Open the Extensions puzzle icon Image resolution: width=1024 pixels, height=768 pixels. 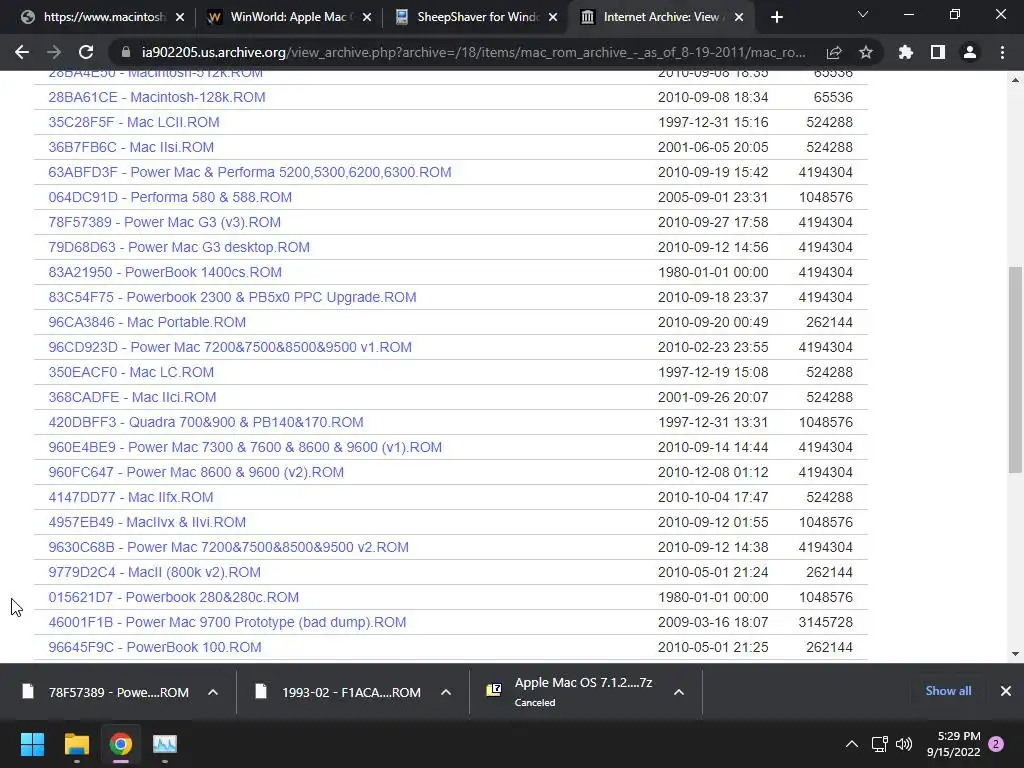coord(906,52)
